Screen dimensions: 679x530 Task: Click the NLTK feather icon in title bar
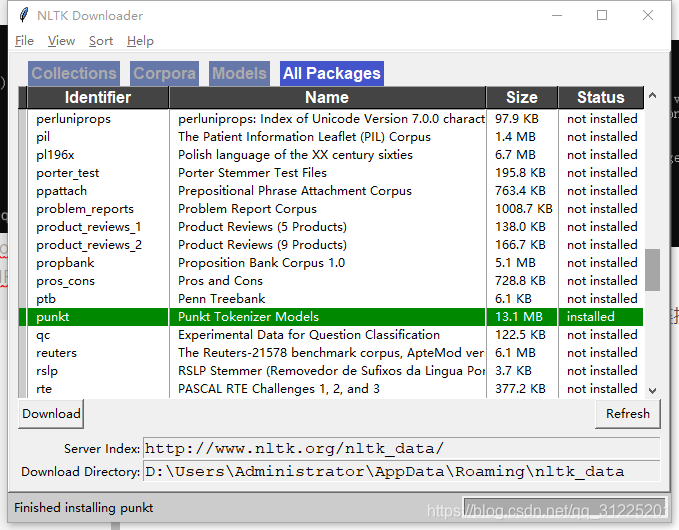pos(24,15)
